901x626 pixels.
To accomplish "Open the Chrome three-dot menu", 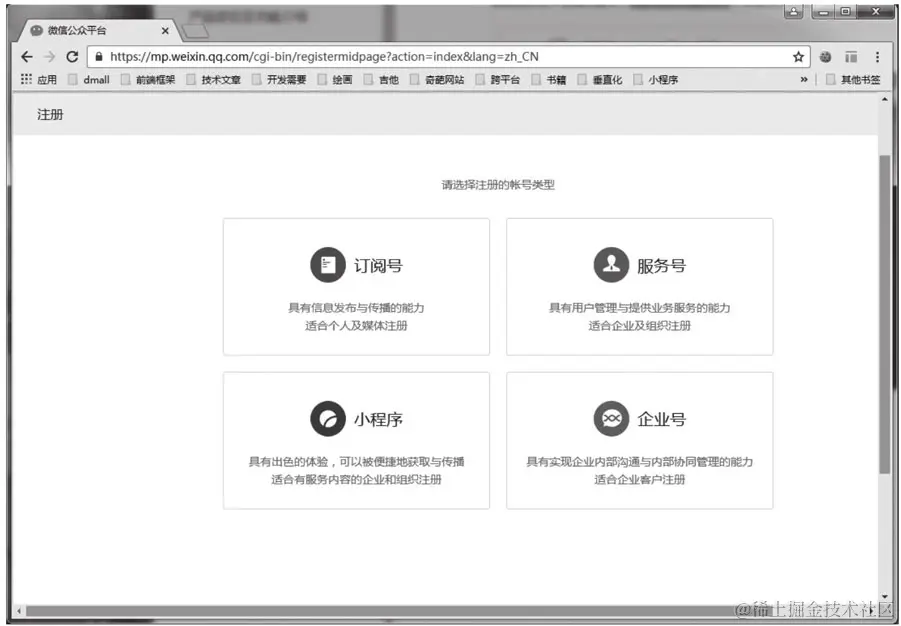I will click(x=876, y=56).
